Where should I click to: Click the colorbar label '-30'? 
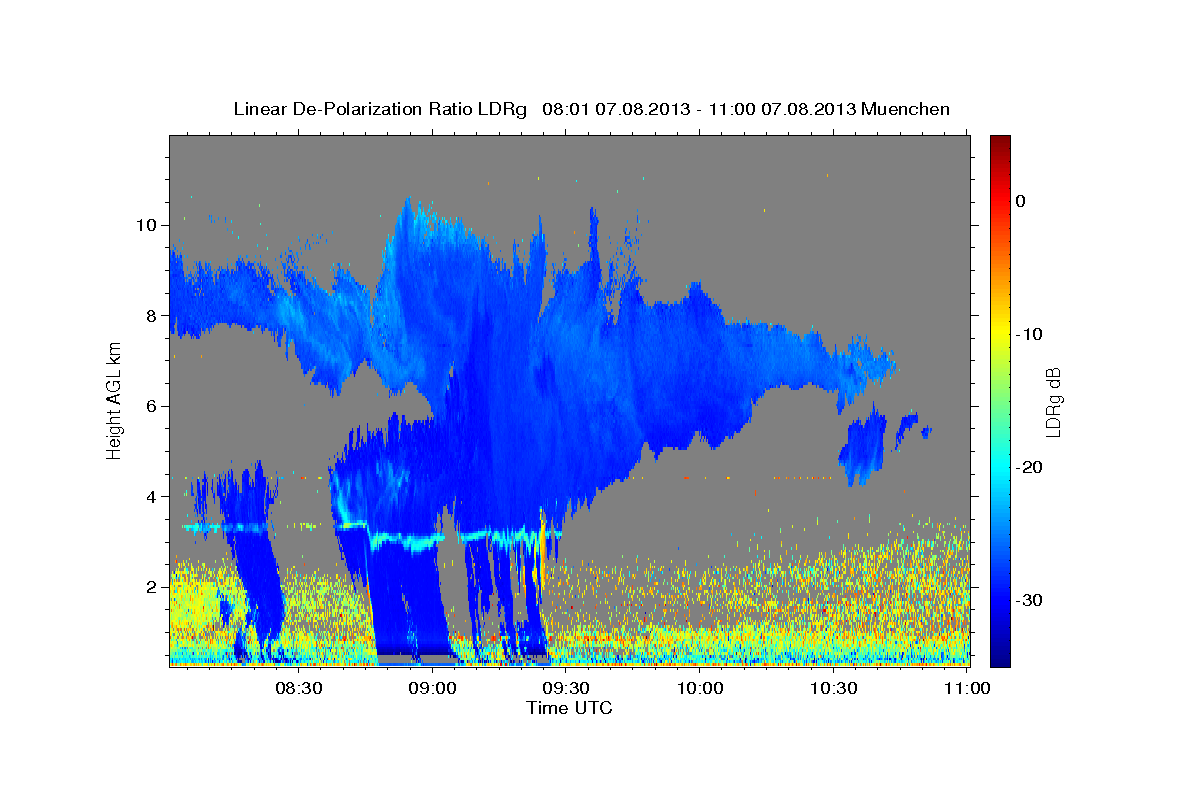pyautogui.click(x=1029, y=600)
